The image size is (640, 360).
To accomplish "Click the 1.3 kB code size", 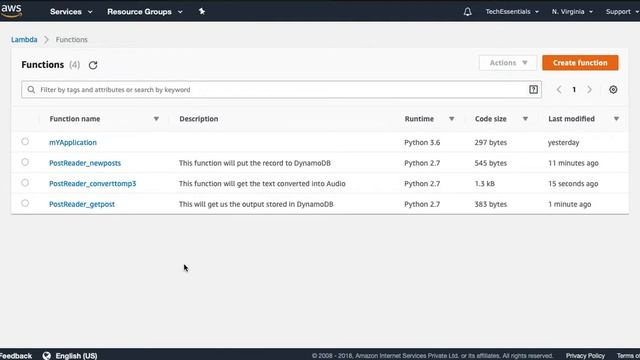I will (x=484, y=183).
